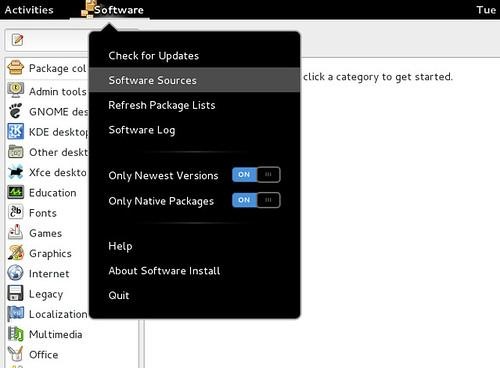
Task: Click the Office category icon
Action: point(15,354)
